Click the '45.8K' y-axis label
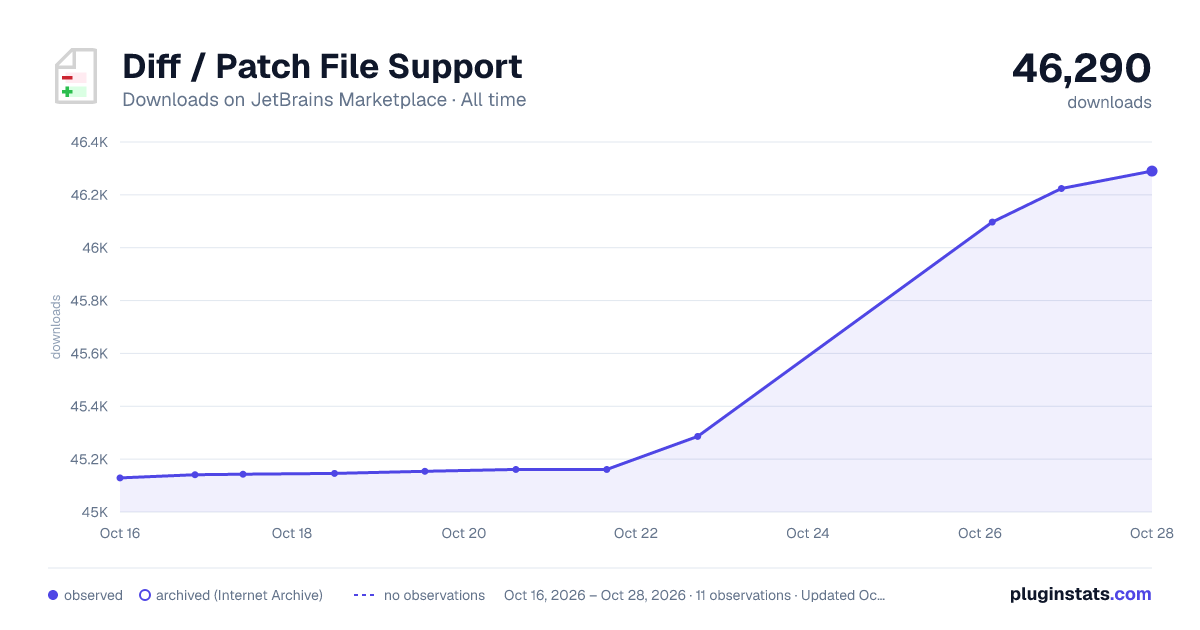The width and height of the screenshot is (1200, 630). coord(89,301)
